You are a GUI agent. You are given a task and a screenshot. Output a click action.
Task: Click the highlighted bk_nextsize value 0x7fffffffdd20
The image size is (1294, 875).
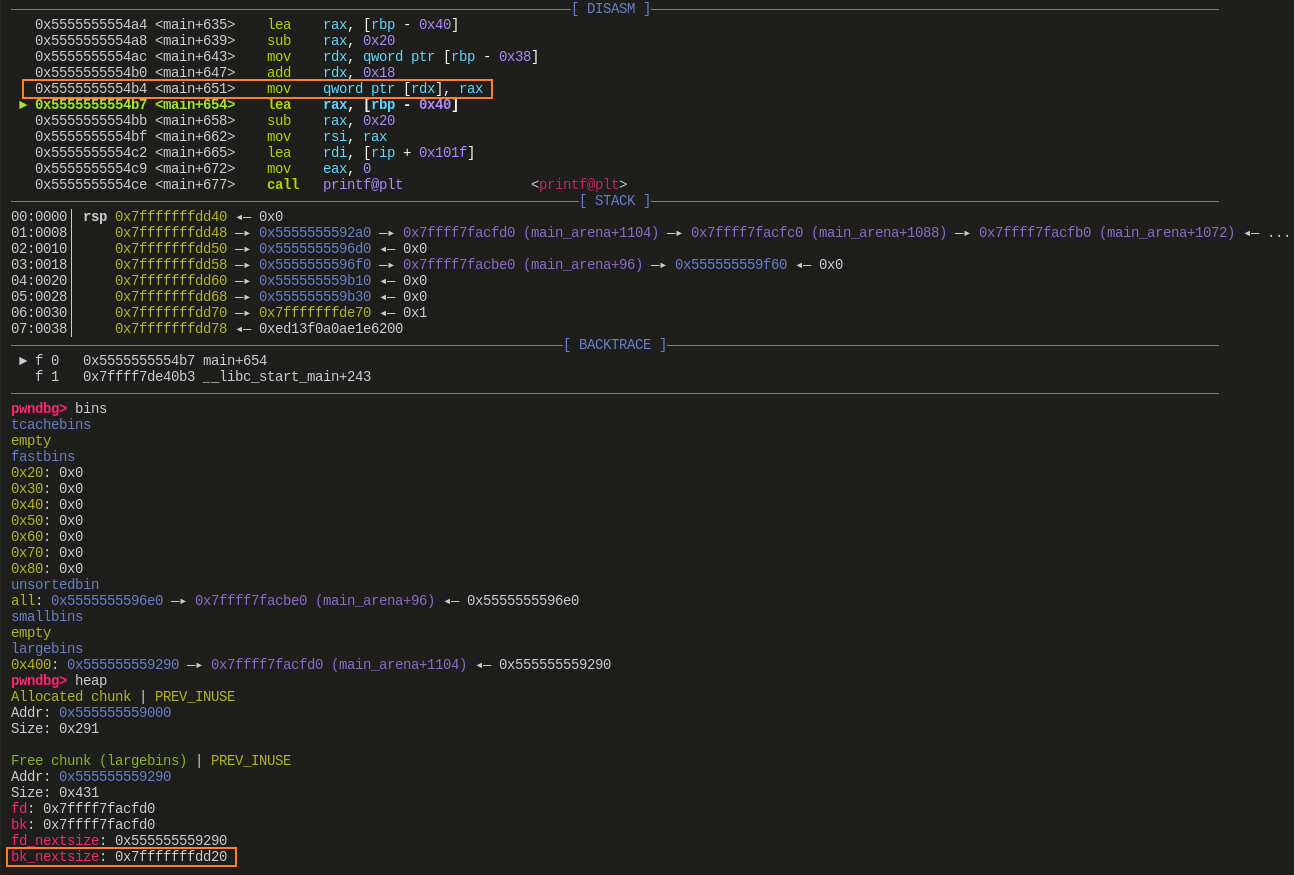(x=171, y=857)
